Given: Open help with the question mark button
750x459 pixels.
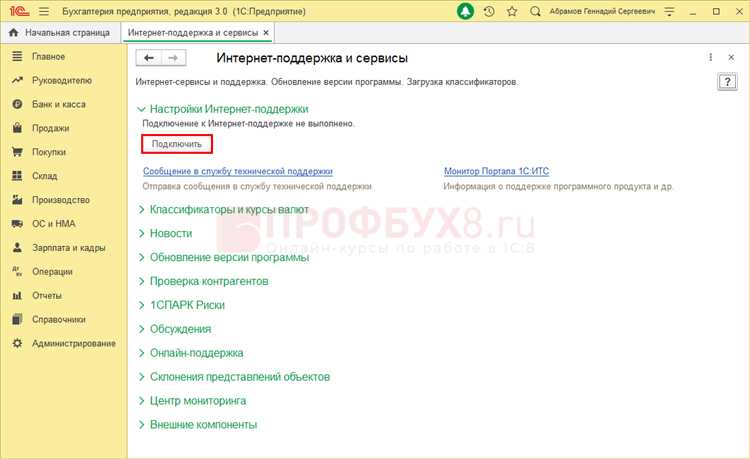Looking at the screenshot, I should [x=728, y=82].
